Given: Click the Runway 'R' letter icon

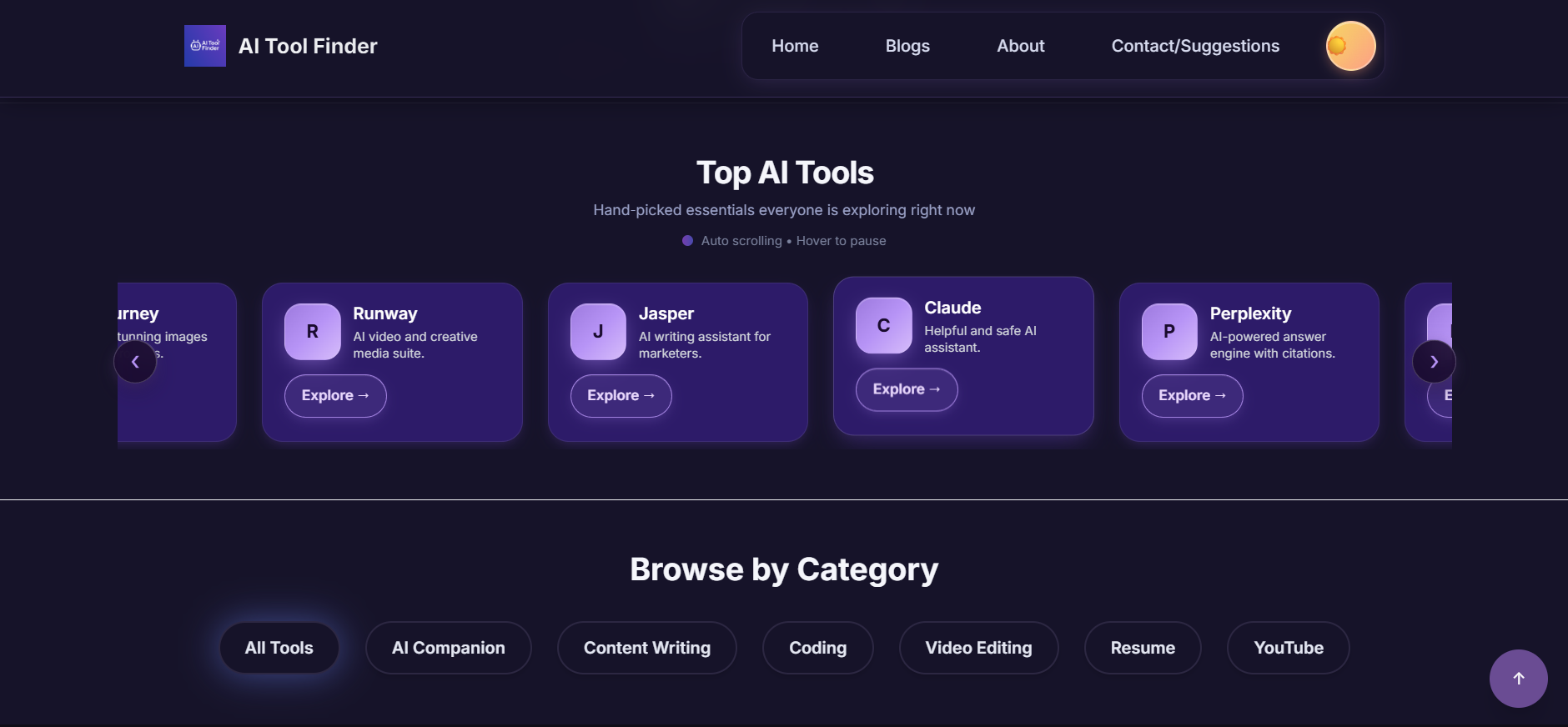Looking at the screenshot, I should (x=313, y=332).
